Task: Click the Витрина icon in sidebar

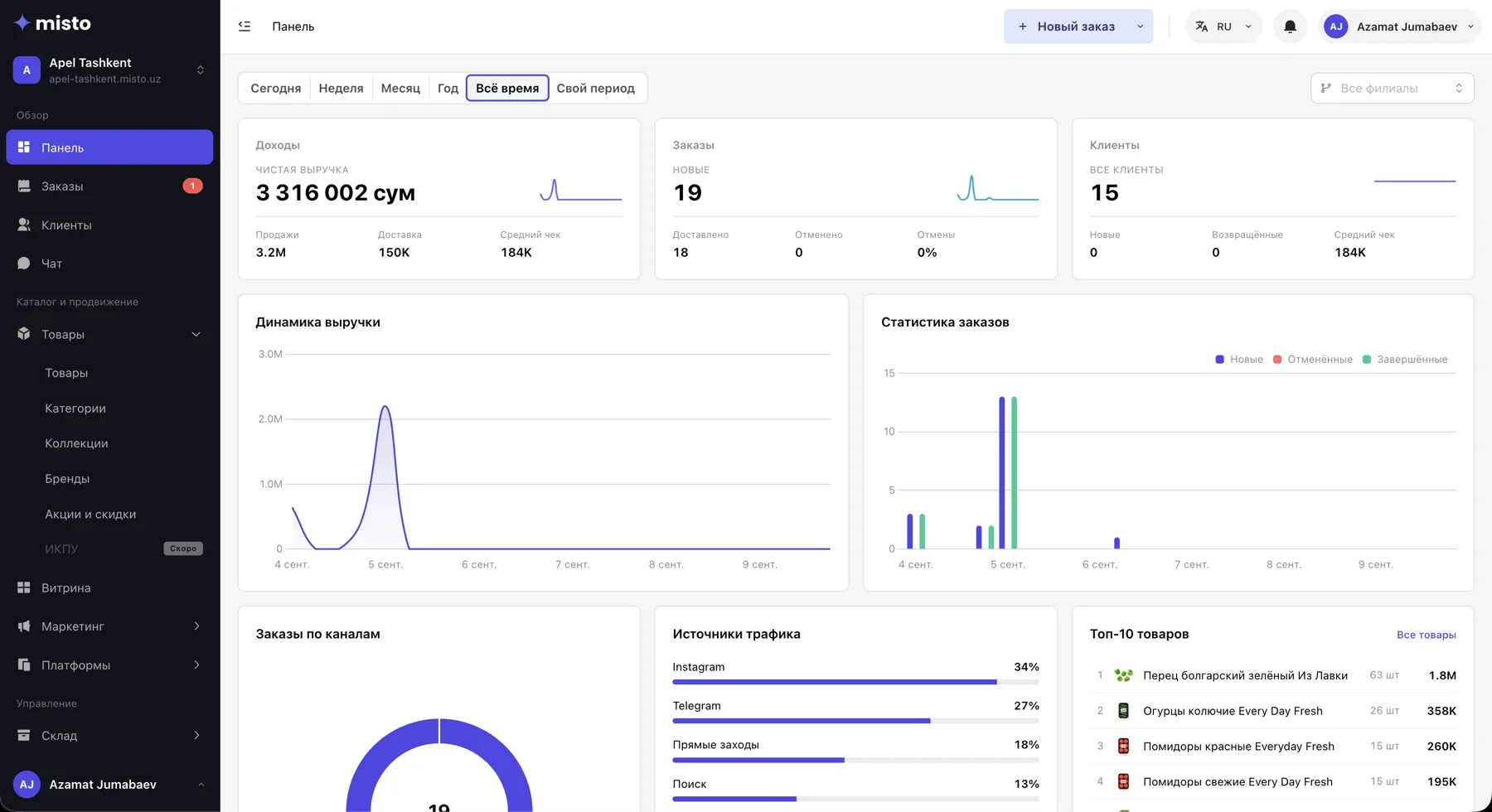Action: (24, 587)
